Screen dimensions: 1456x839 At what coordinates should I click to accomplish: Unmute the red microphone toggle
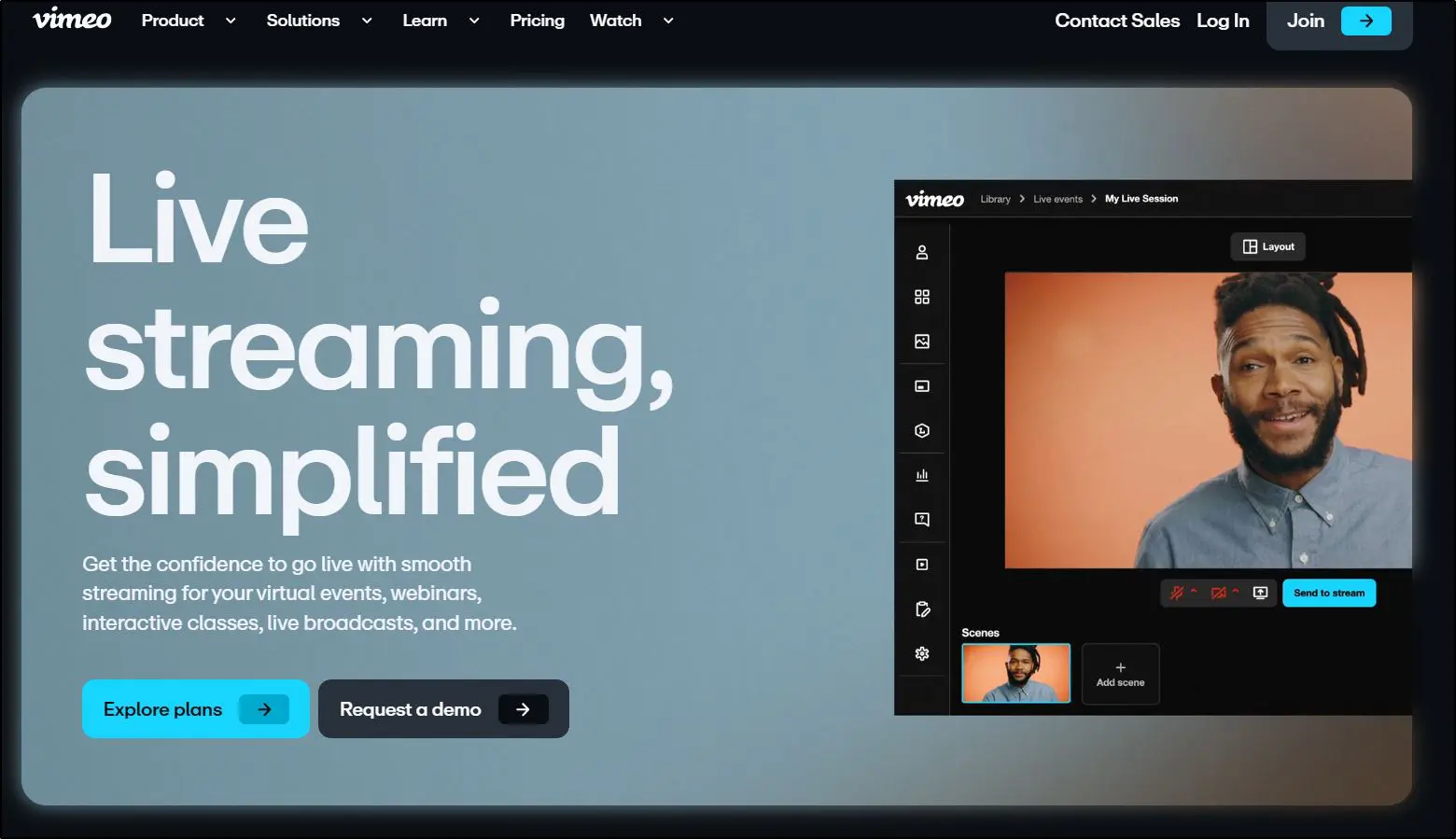pyautogui.click(x=1177, y=593)
